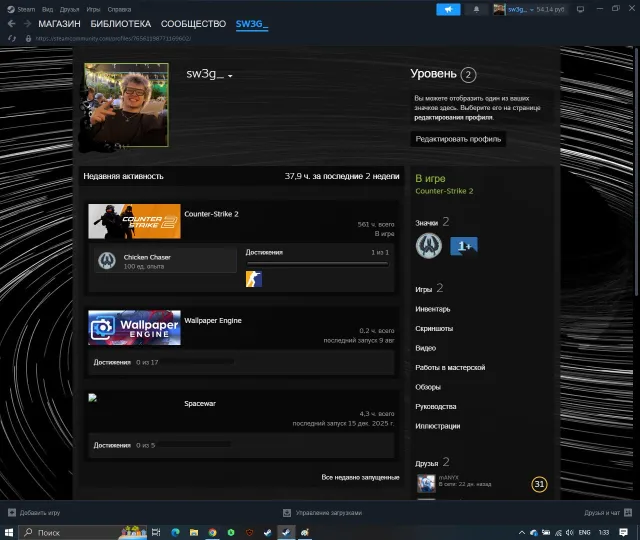640x540 pixels.
Task: Click the active Steam taskbar icon
Action: point(286,532)
